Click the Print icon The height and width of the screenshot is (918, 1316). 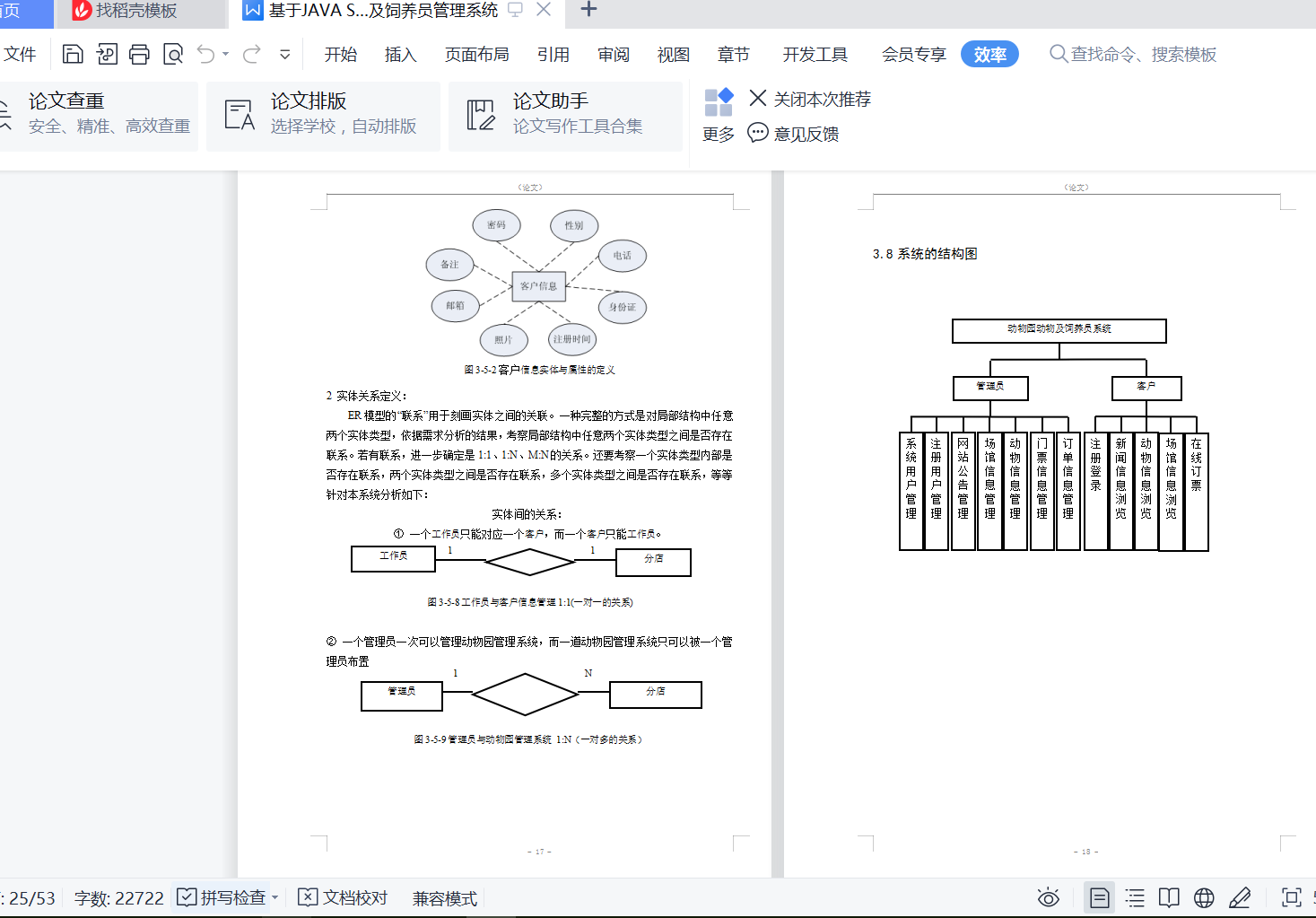[x=139, y=55]
